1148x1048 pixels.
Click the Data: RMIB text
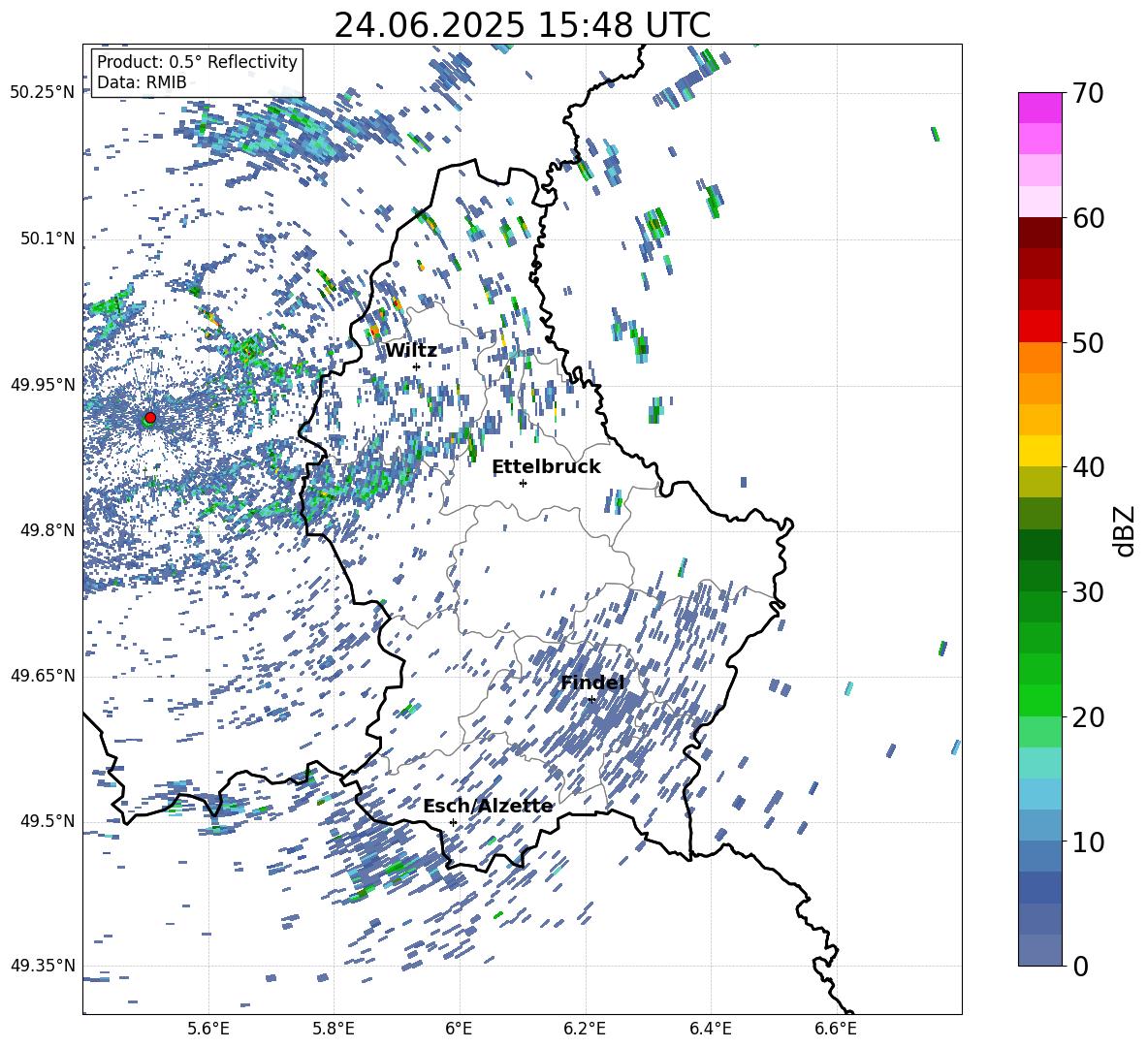pyautogui.click(x=142, y=82)
